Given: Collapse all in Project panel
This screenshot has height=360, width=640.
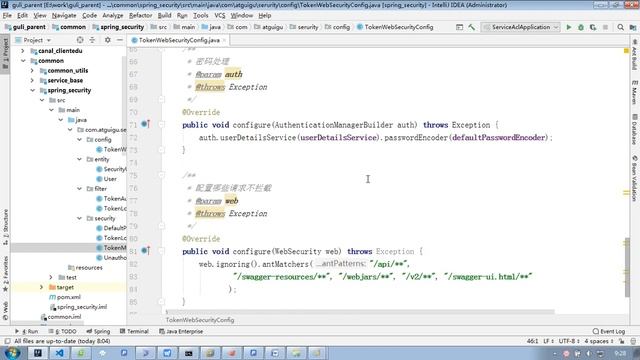Looking at the screenshot, I should [92, 40].
